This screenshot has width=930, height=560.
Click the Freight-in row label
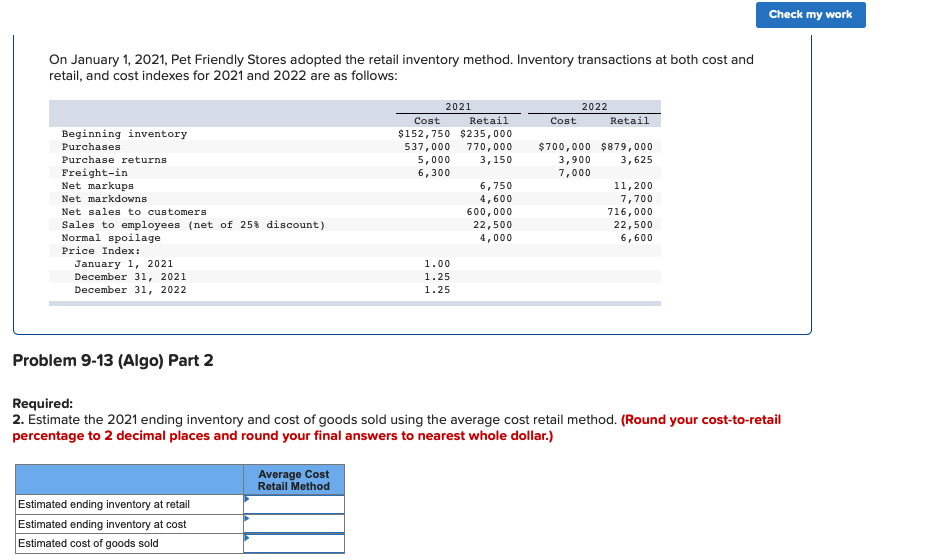point(94,173)
